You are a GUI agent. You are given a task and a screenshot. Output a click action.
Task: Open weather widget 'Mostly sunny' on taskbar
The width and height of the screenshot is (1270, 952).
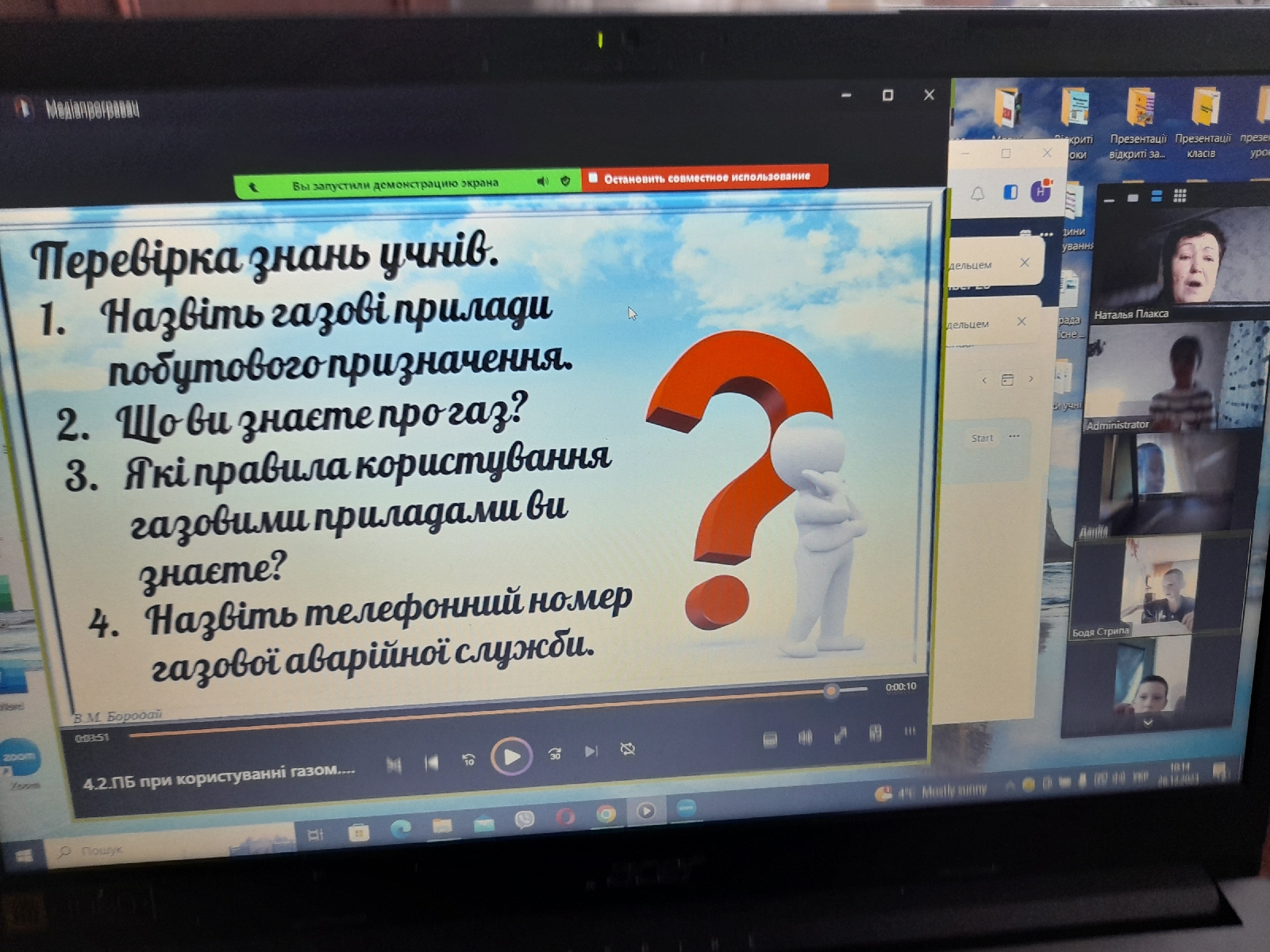(x=930, y=792)
